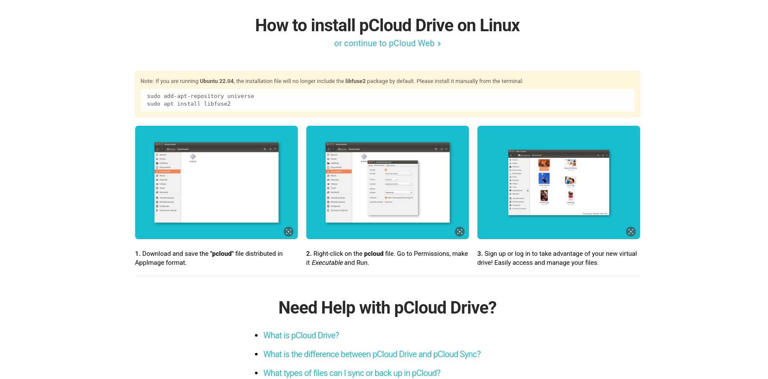Click step 2 'Right-click on the pcloud file' description

click(x=387, y=258)
